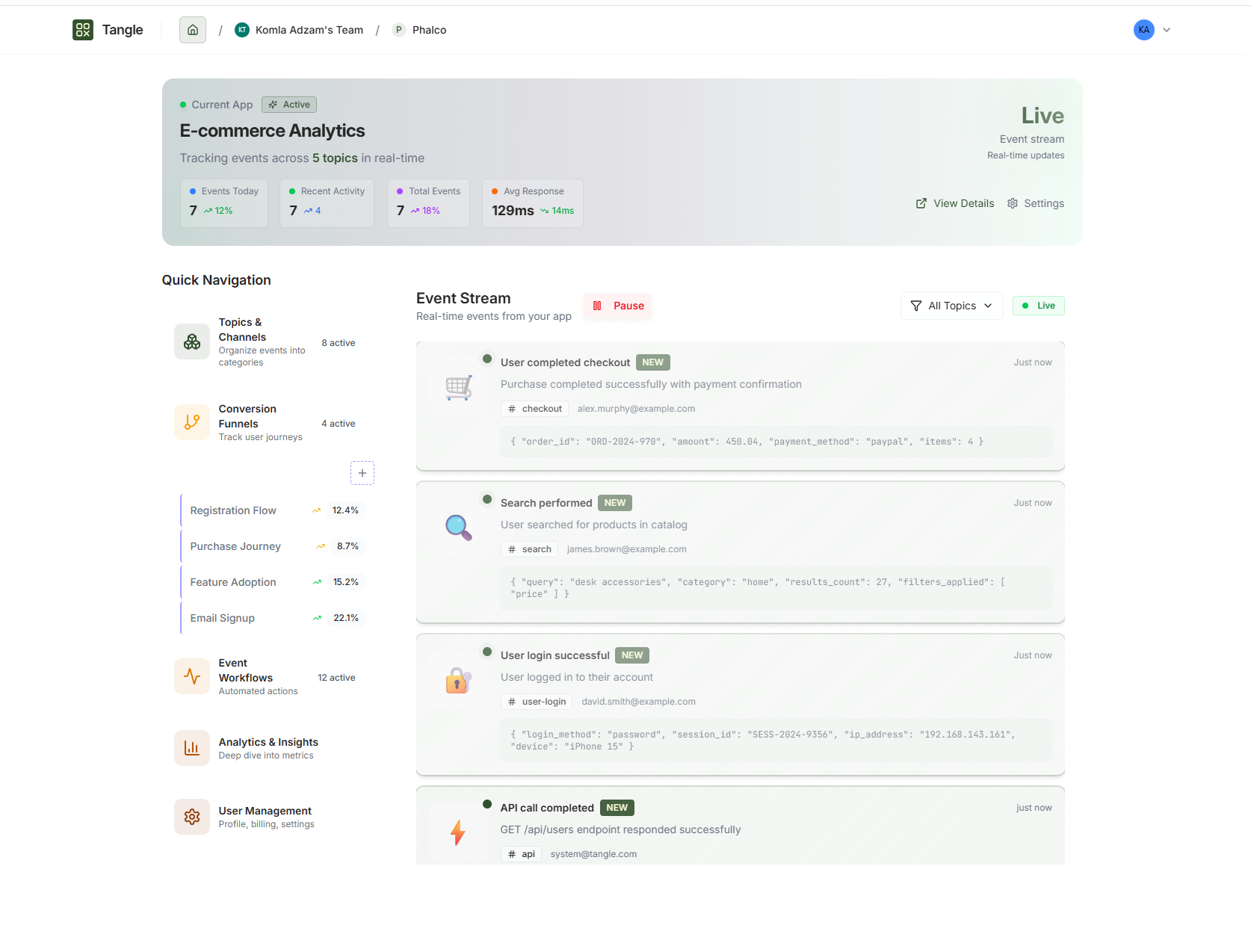Screen dimensions: 1251x952
Task: Click the Total Events stat card
Action: [x=428, y=203]
